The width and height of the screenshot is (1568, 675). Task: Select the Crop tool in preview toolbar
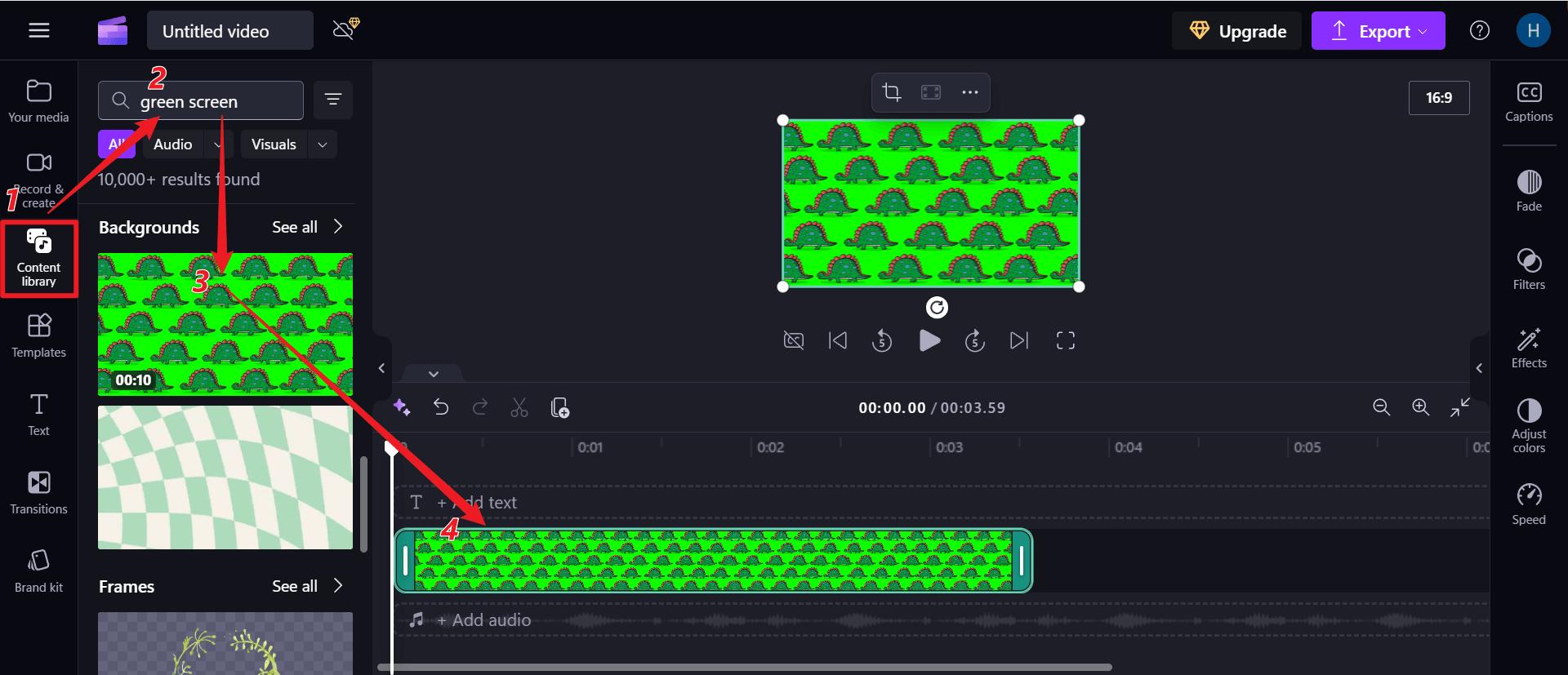[x=892, y=92]
